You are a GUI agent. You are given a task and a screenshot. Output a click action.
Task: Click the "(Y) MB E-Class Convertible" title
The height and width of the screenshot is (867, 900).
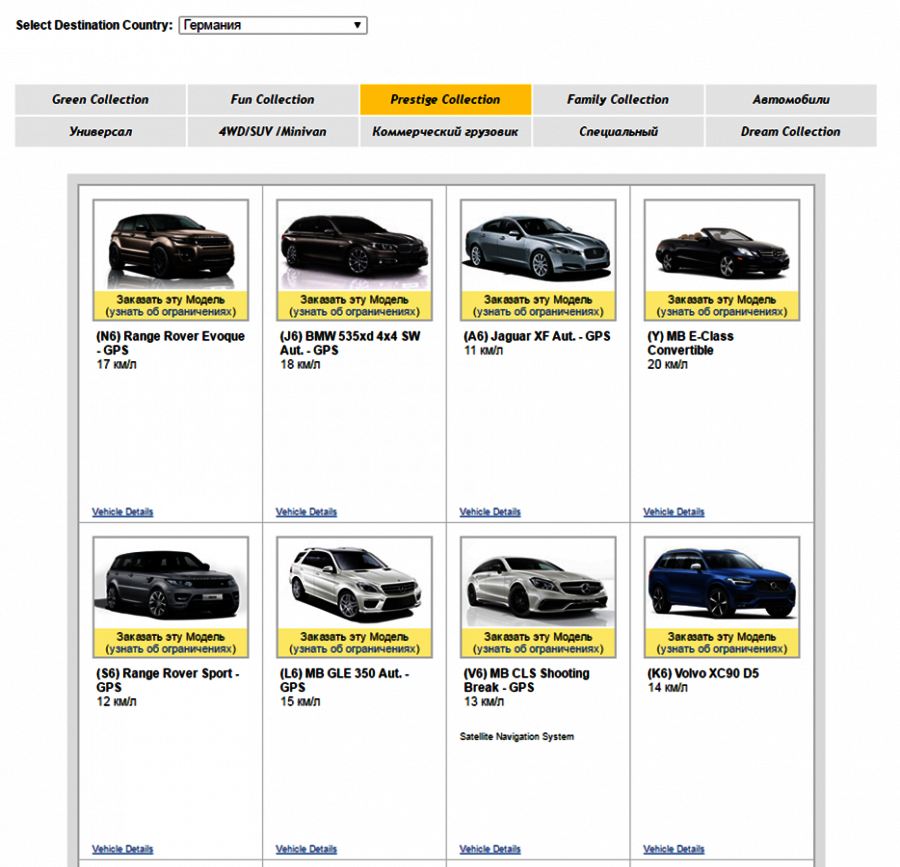click(690, 343)
